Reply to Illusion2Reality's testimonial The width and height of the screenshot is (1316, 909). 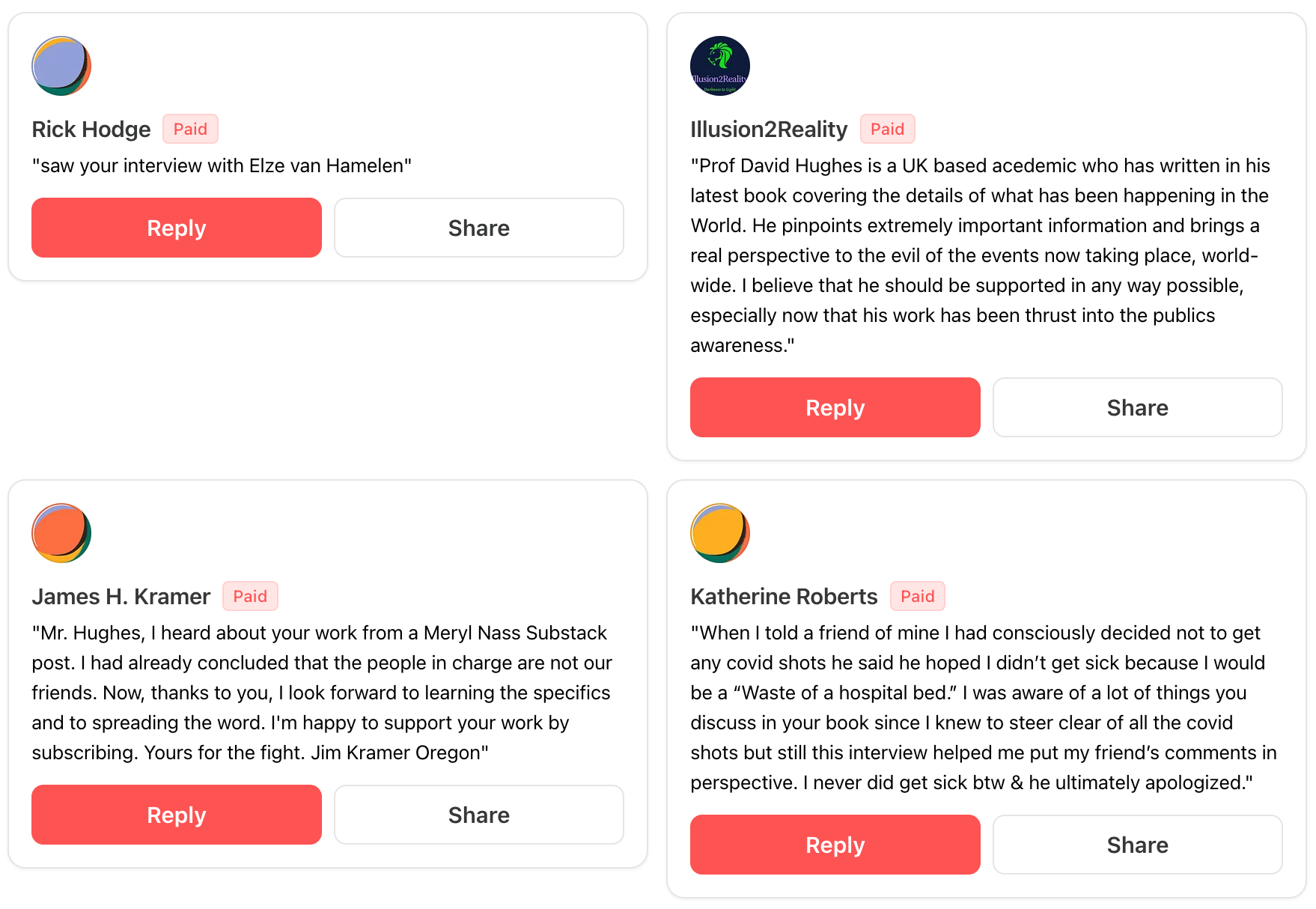pyautogui.click(x=835, y=407)
